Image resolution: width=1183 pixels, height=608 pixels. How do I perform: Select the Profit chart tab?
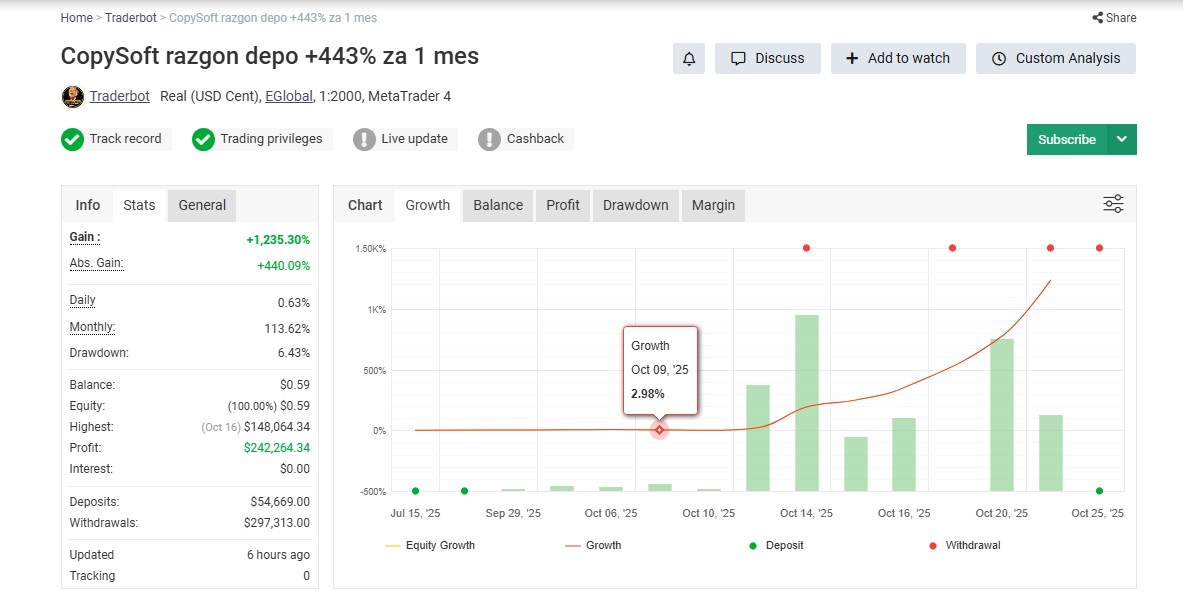[x=563, y=205]
